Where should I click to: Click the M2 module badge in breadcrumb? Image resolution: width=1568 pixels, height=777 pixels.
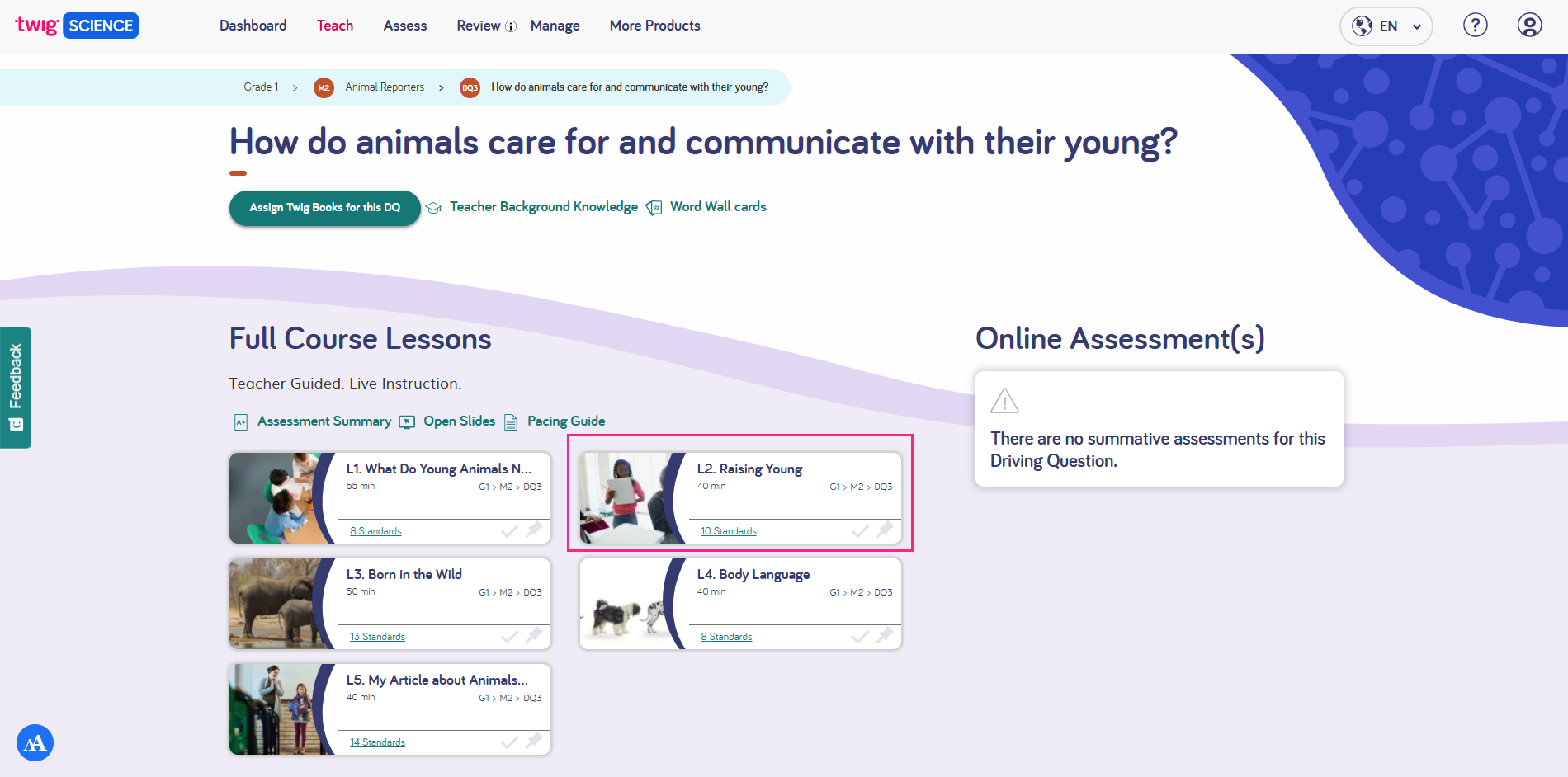[x=324, y=87]
